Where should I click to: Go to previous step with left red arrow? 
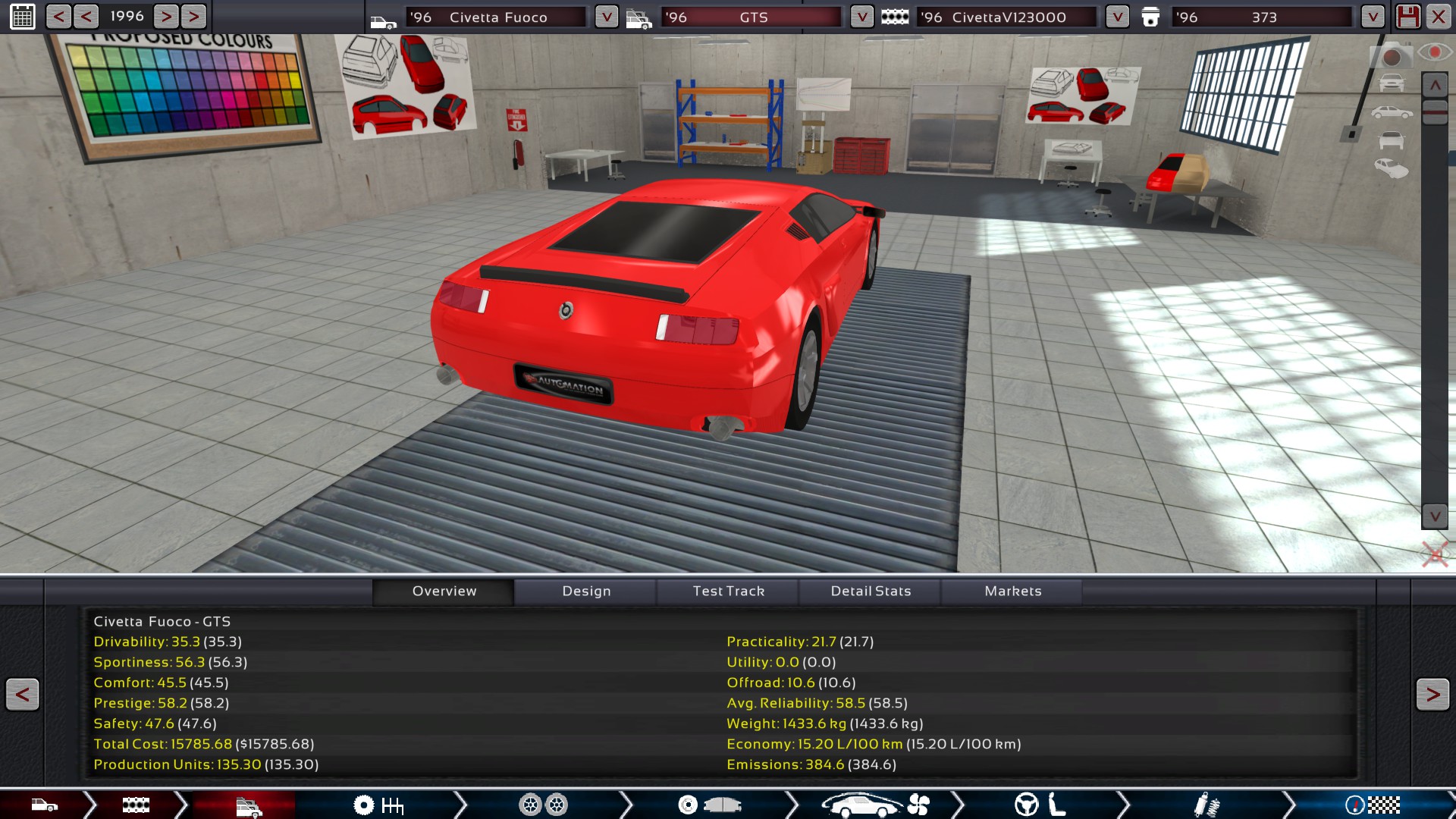(x=23, y=694)
